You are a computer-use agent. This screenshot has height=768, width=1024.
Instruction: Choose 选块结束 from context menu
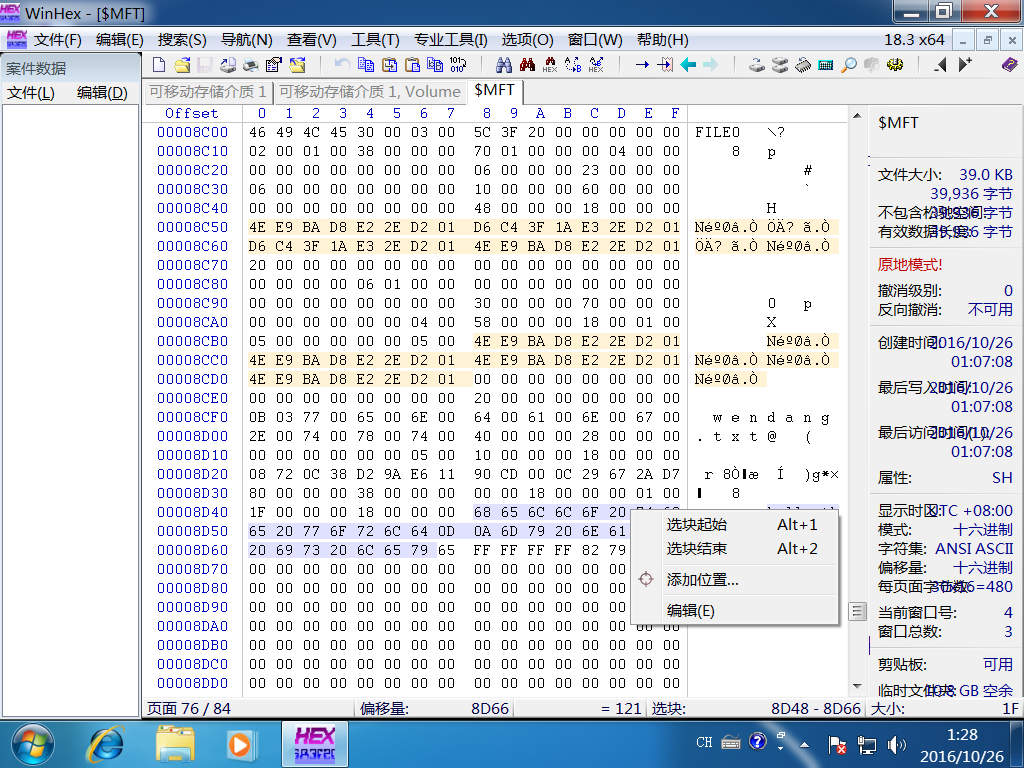[735, 549]
